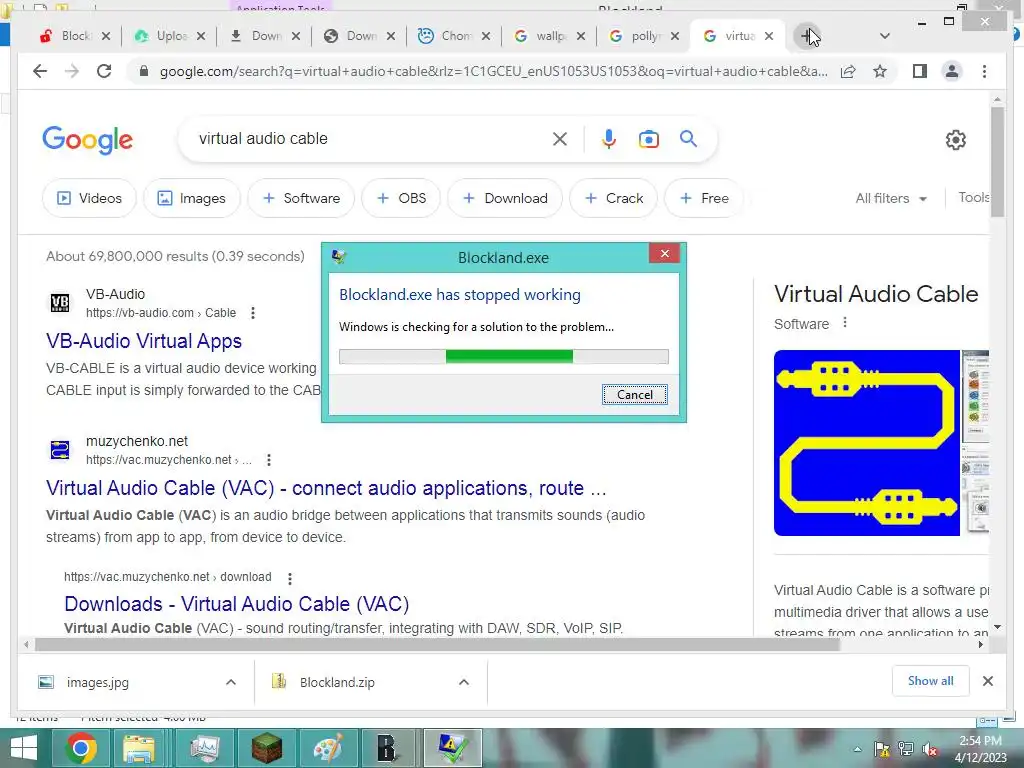Open Paint palette icon in taskbar
This screenshot has height=768, width=1024.
pyautogui.click(x=328, y=748)
